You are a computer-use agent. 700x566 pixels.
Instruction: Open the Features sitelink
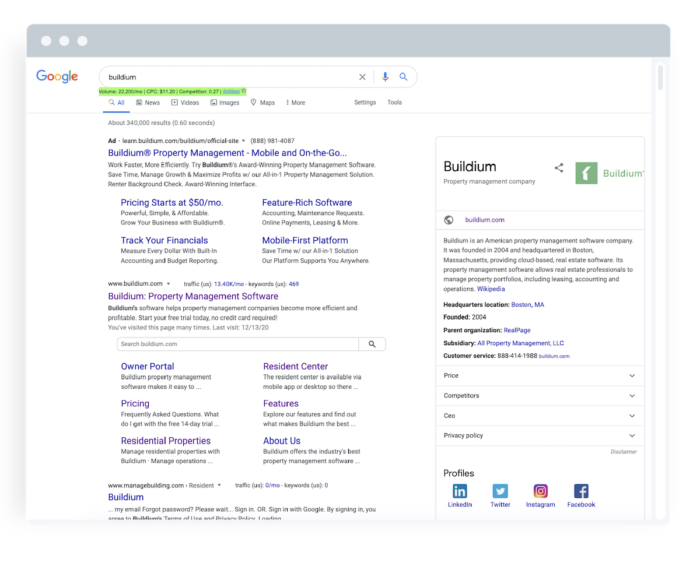[281, 404]
